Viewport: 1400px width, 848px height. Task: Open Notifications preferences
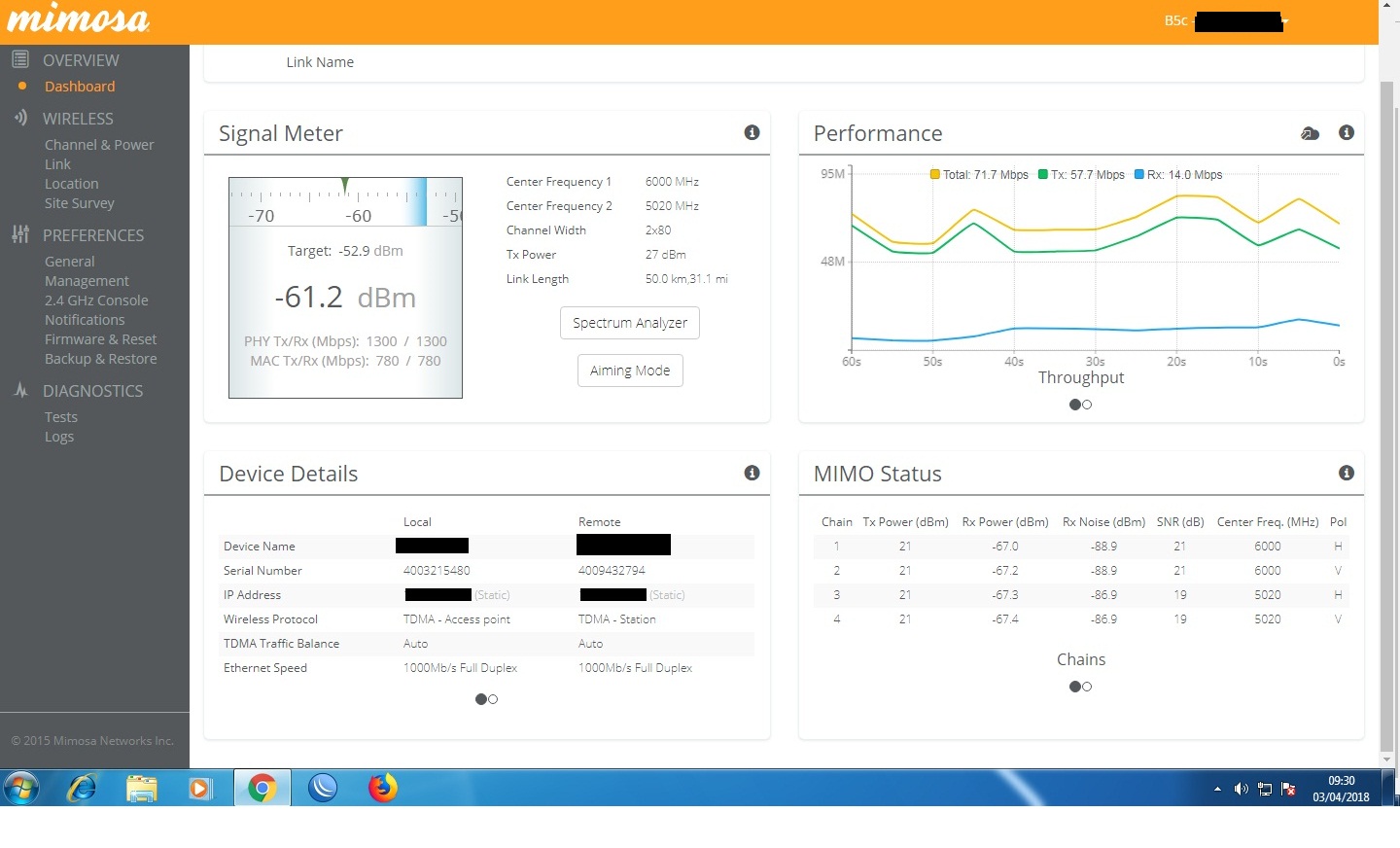coord(85,320)
